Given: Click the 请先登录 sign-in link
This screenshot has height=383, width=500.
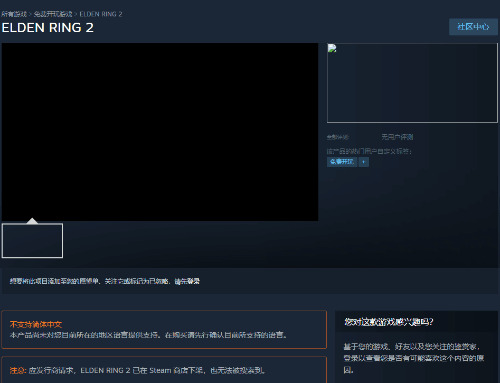Looking at the screenshot, I should pyautogui.click(x=187, y=281).
